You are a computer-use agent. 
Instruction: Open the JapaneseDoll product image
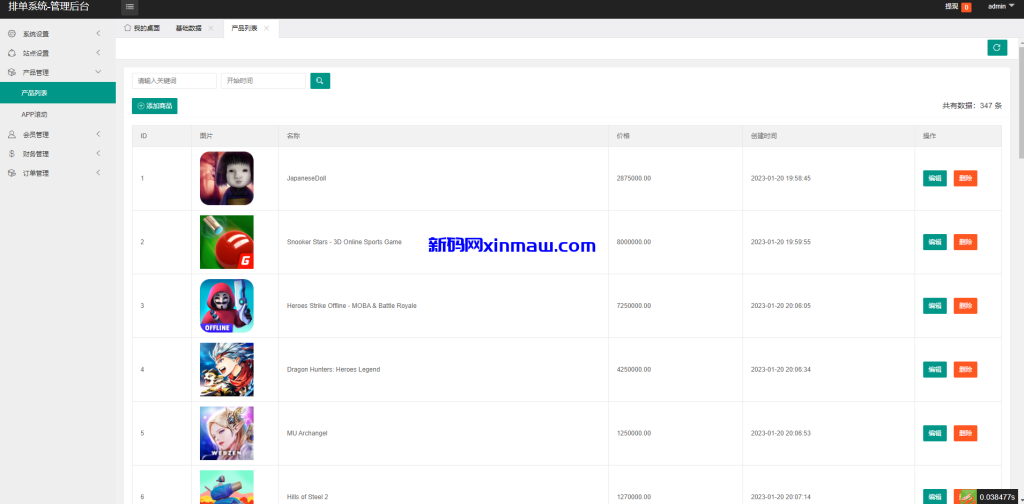(x=226, y=178)
